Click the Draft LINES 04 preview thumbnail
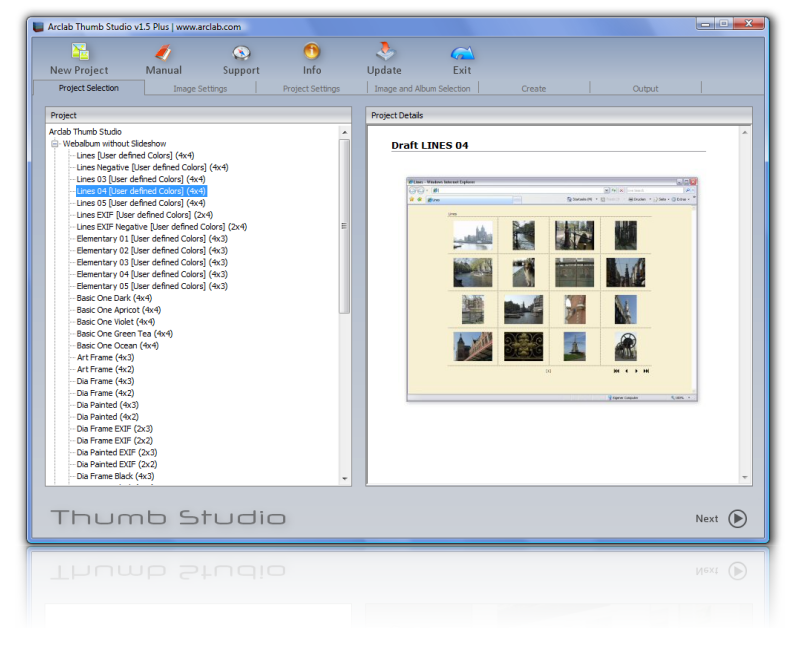800x648 pixels. [x=552, y=289]
